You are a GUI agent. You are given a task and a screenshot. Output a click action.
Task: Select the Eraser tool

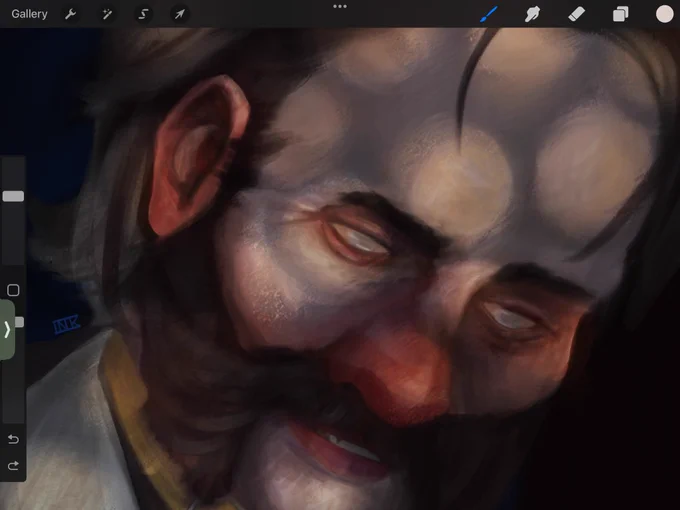[576, 14]
